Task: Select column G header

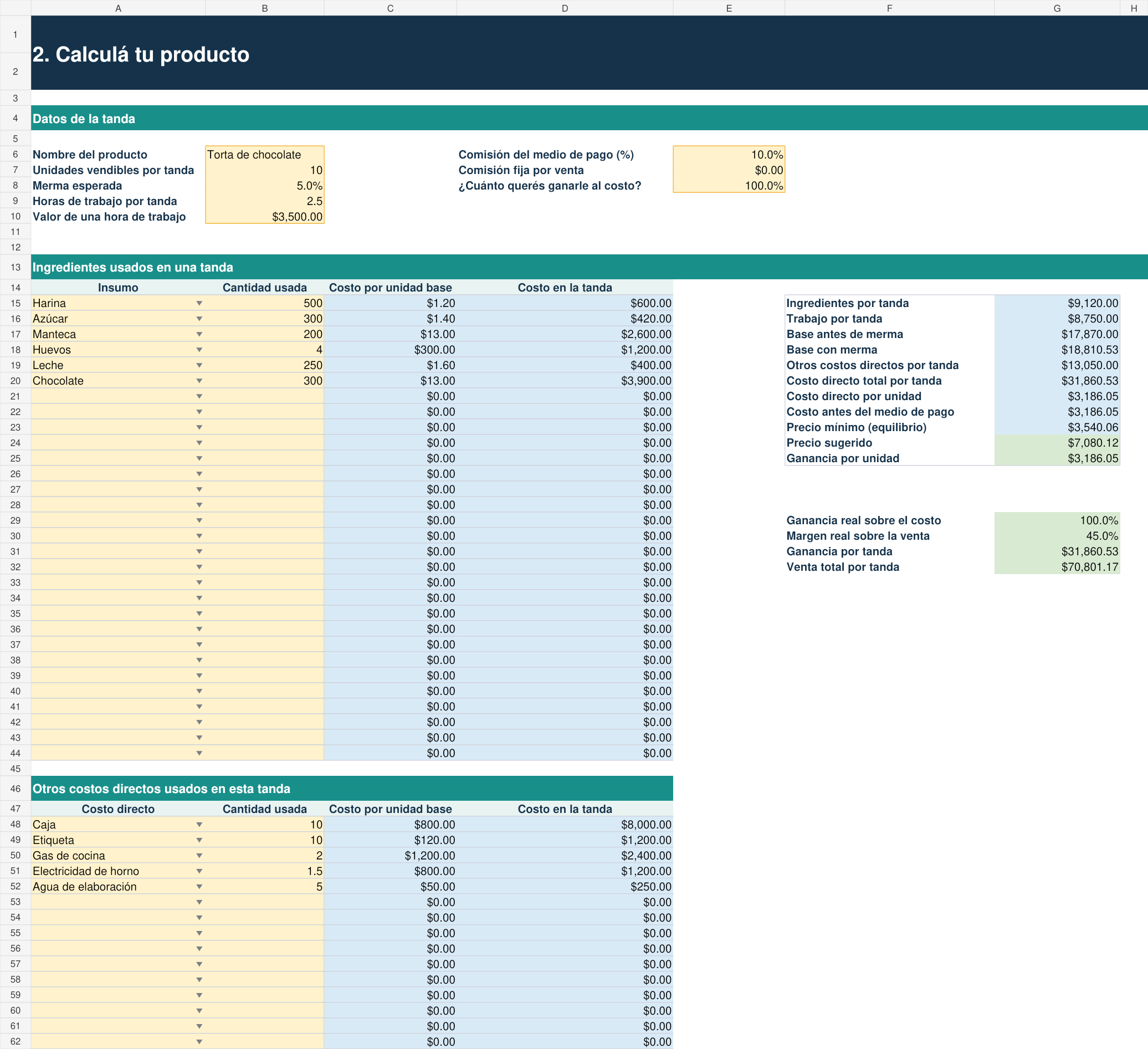Action: pyautogui.click(x=1057, y=8)
